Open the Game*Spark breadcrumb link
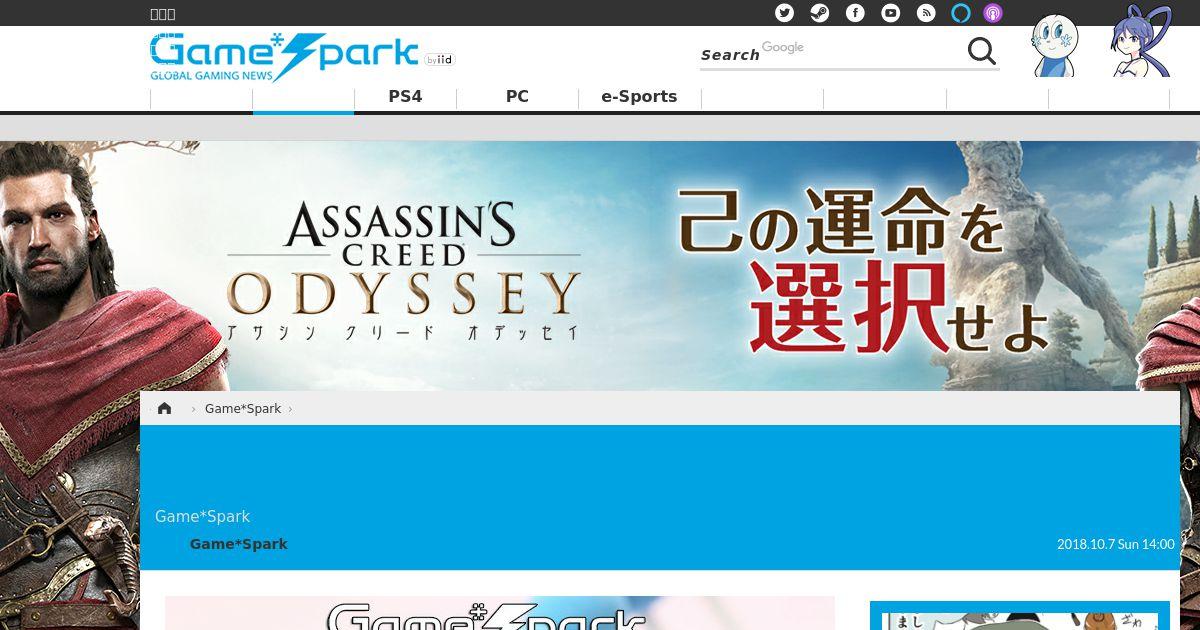The height and width of the screenshot is (630, 1200). pyautogui.click(x=243, y=408)
